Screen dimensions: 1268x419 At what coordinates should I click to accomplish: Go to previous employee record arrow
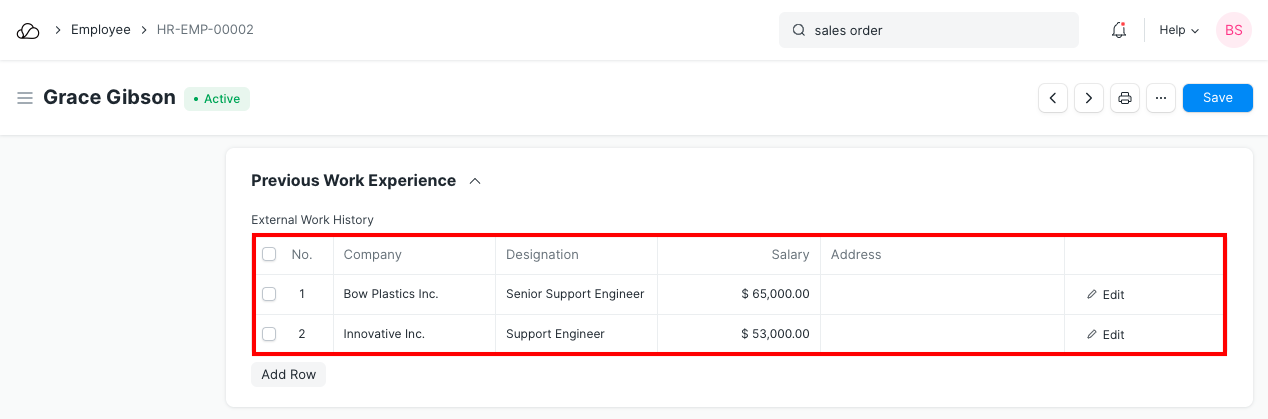point(1053,98)
